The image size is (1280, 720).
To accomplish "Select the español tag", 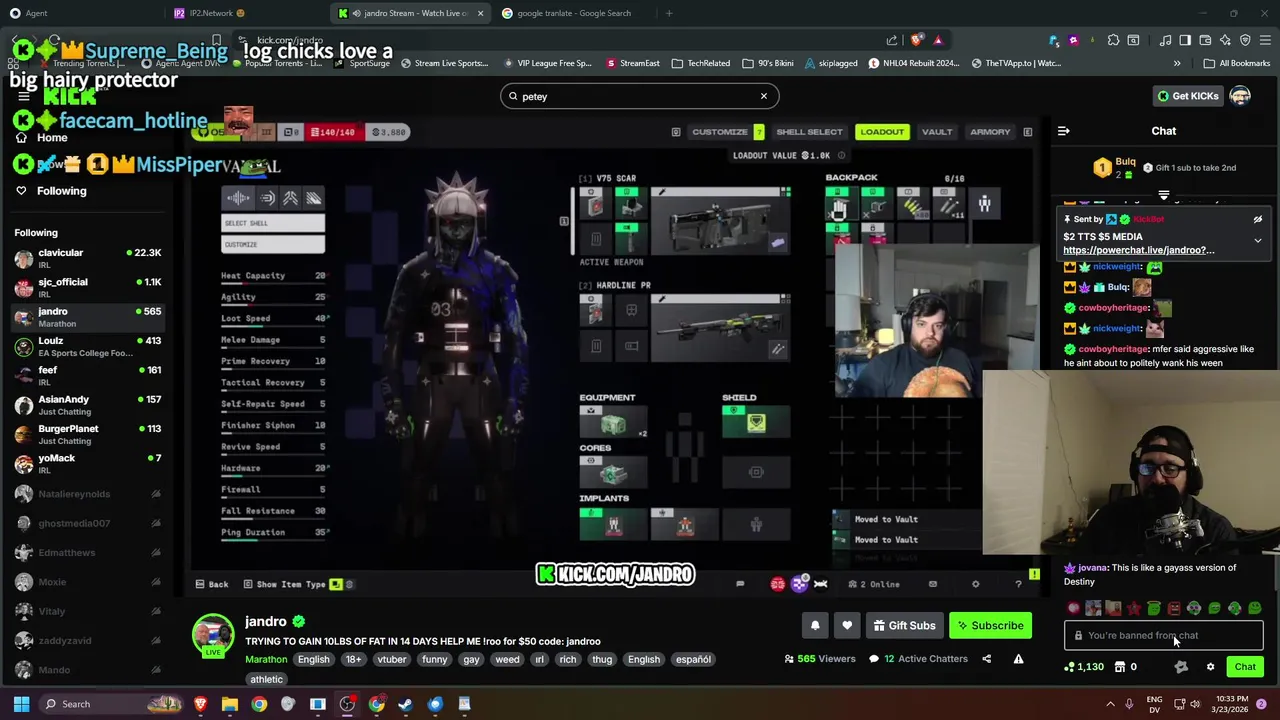I will tap(693, 659).
